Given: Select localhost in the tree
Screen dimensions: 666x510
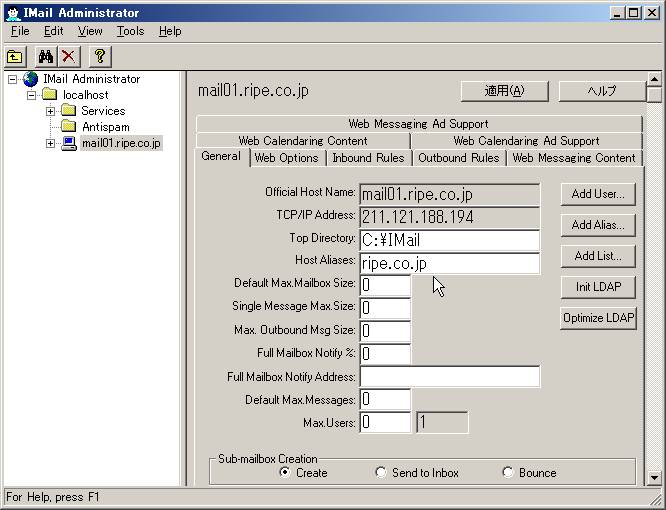Looking at the screenshot, I should pos(86,95).
